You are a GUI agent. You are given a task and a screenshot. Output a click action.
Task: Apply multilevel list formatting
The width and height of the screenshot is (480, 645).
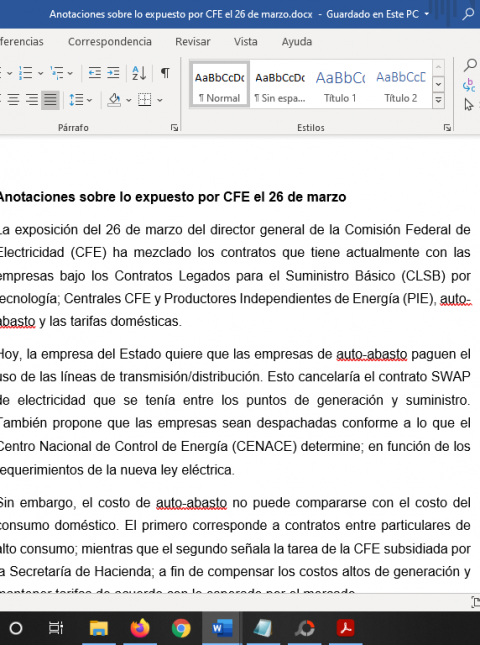coord(57,73)
